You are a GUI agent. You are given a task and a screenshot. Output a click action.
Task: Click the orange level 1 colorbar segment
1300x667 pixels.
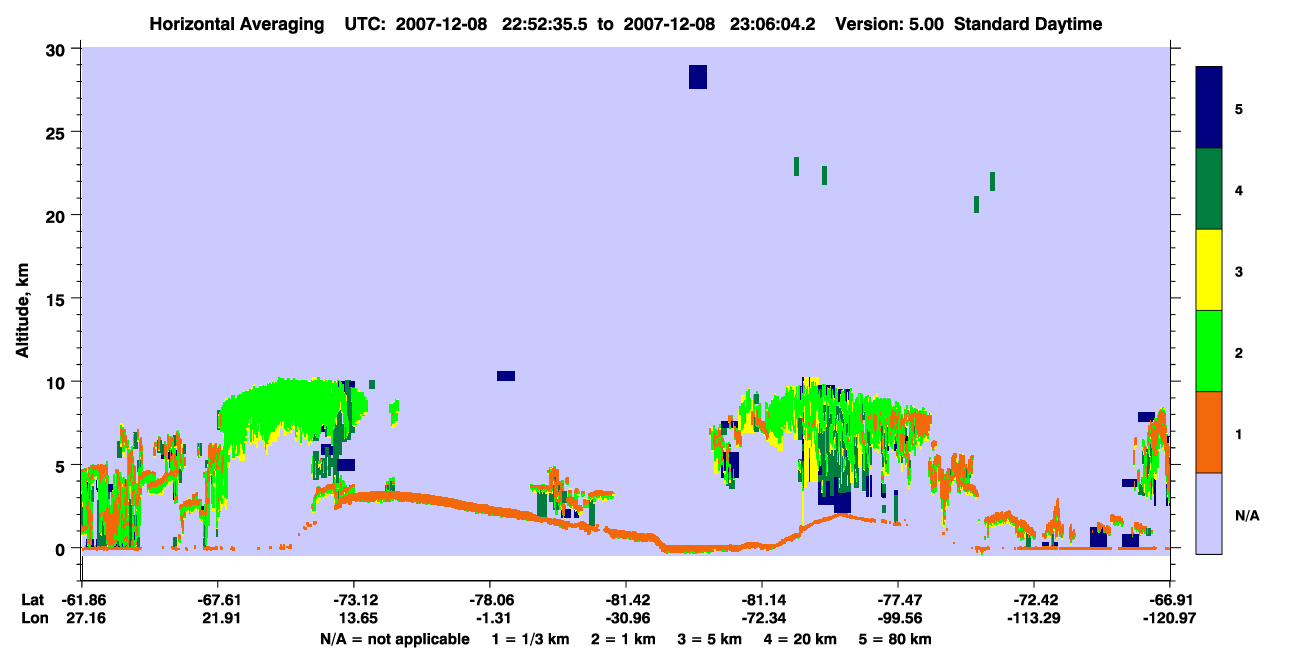click(x=1209, y=432)
